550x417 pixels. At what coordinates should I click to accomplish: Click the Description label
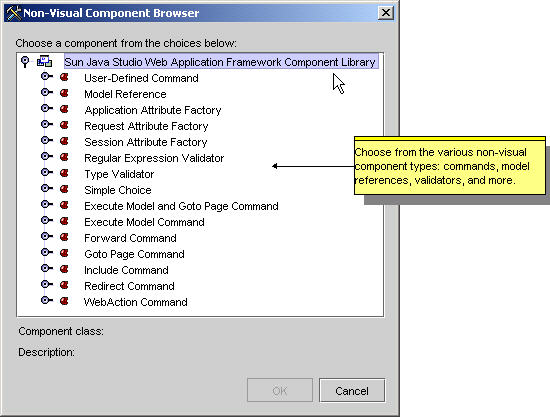[x=46, y=352]
